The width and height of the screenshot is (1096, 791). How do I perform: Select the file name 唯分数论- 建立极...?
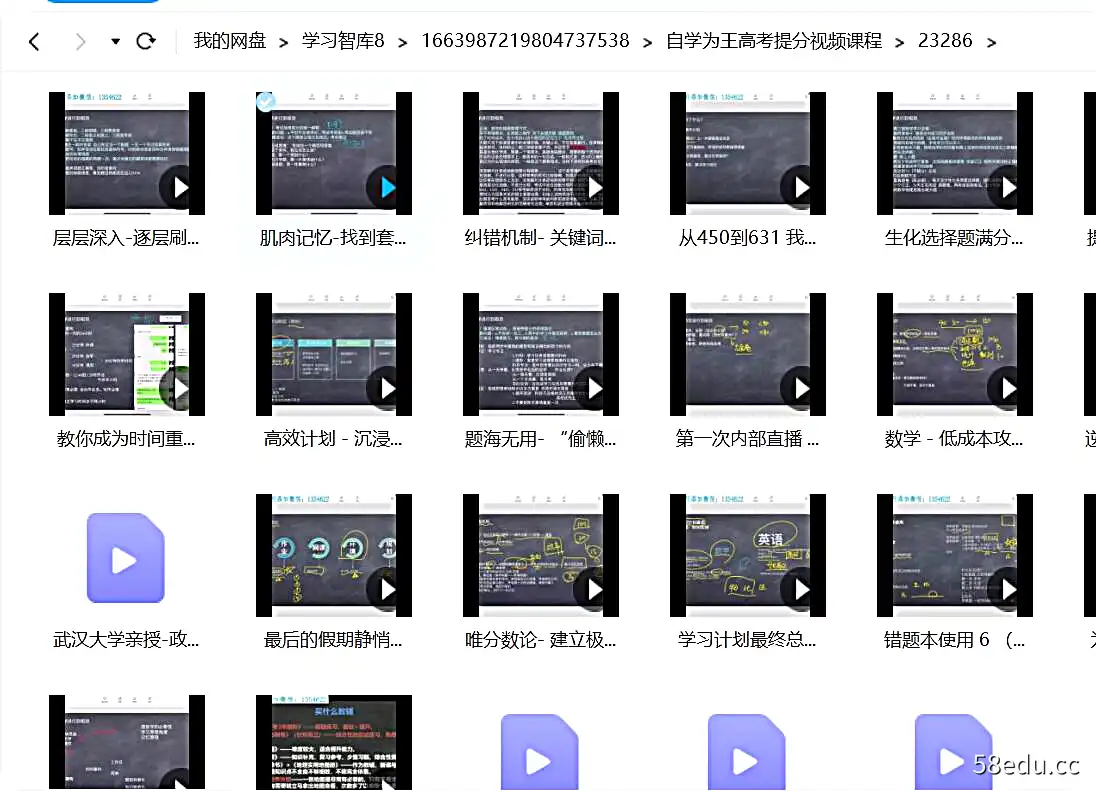coord(540,639)
